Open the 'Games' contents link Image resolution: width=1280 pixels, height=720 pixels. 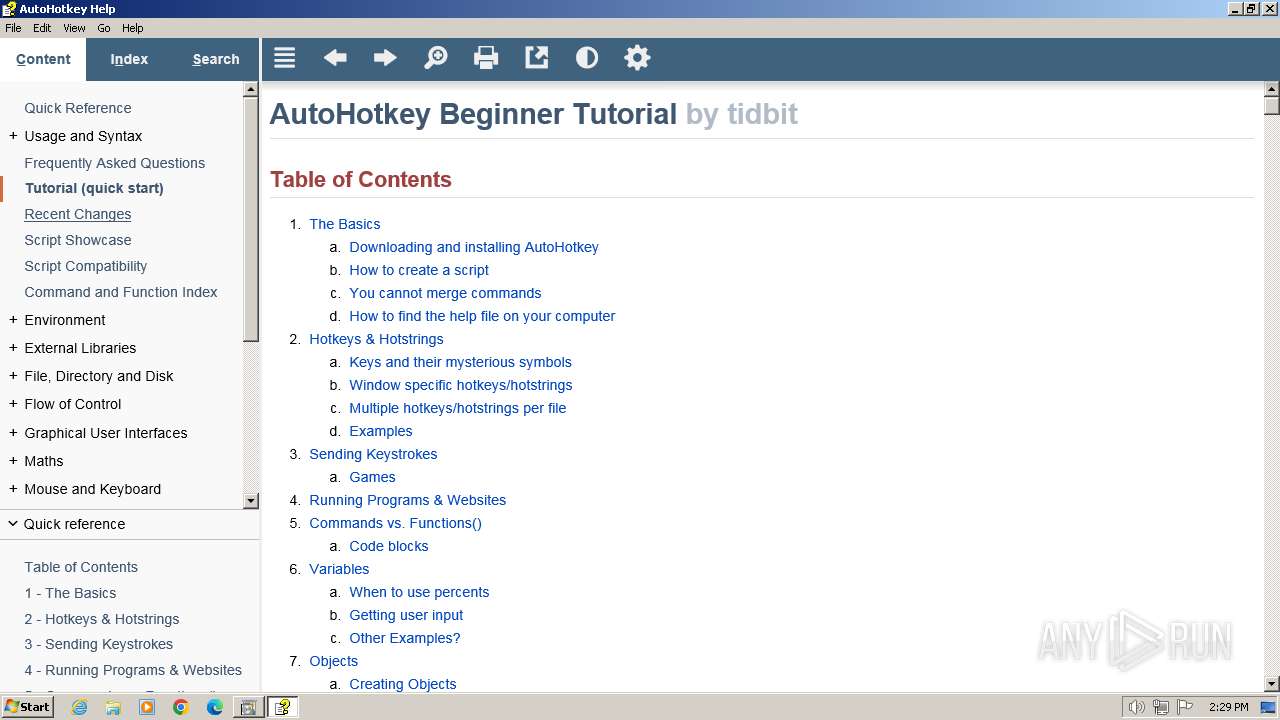(372, 477)
